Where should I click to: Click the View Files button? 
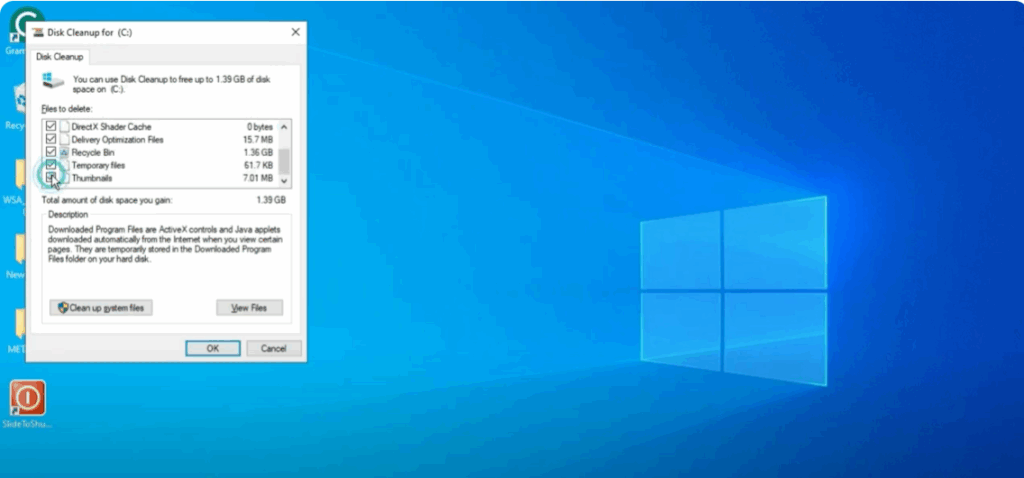249,308
